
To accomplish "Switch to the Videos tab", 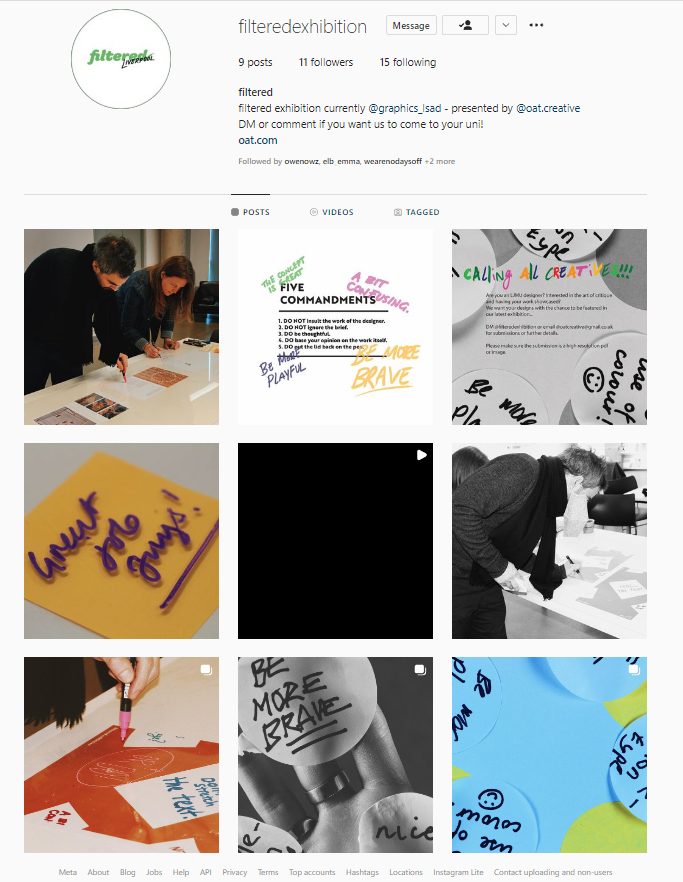I will (x=332, y=212).
